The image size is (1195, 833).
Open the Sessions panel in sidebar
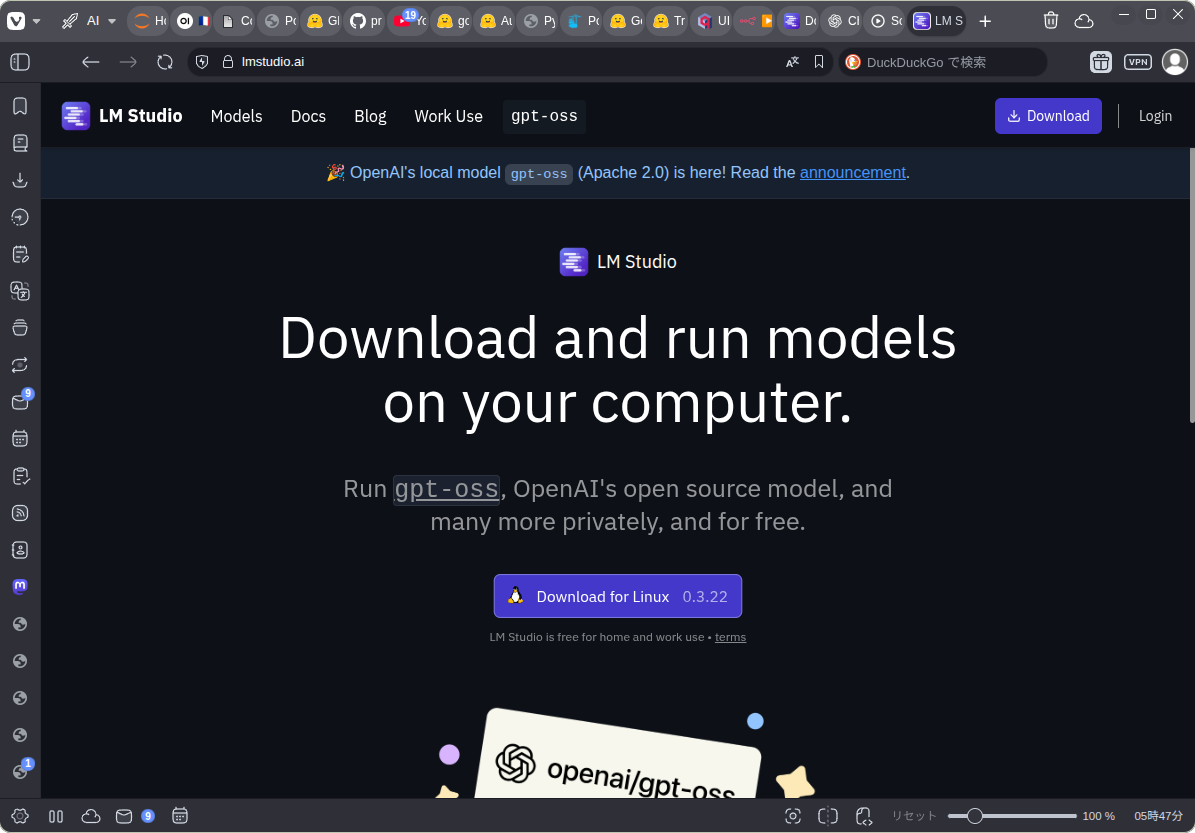tap(21, 365)
